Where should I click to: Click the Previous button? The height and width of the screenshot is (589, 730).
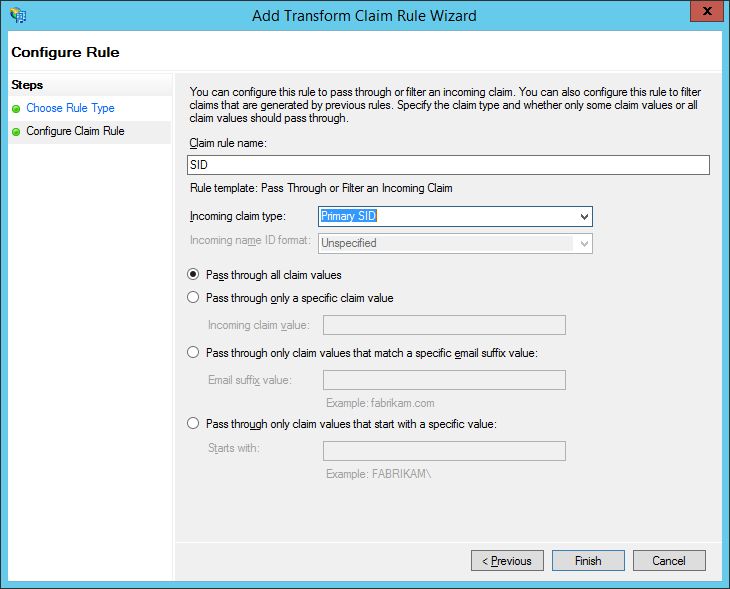(507, 561)
